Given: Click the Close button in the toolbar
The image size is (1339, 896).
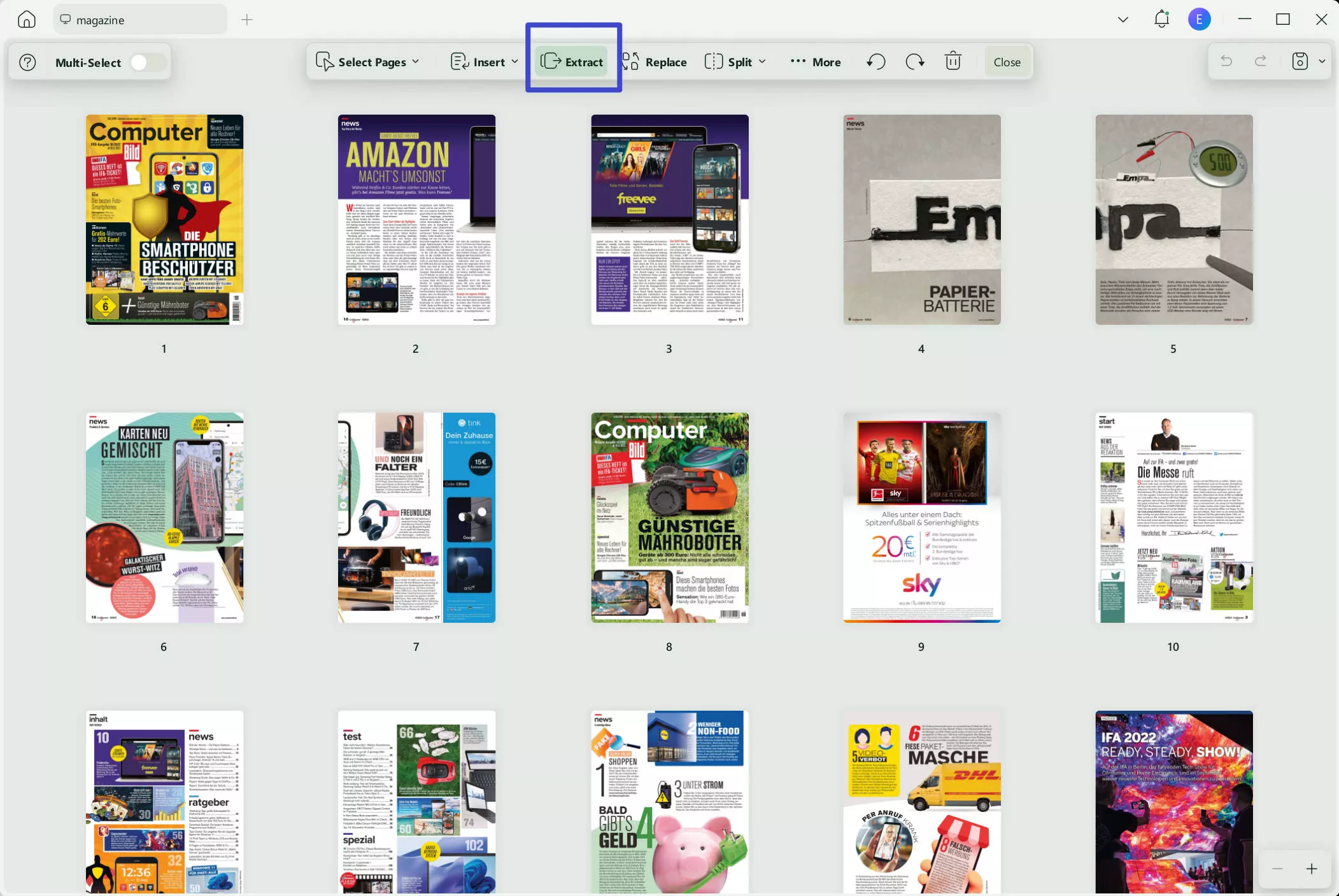Looking at the screenshot, I should (1007, 62).
